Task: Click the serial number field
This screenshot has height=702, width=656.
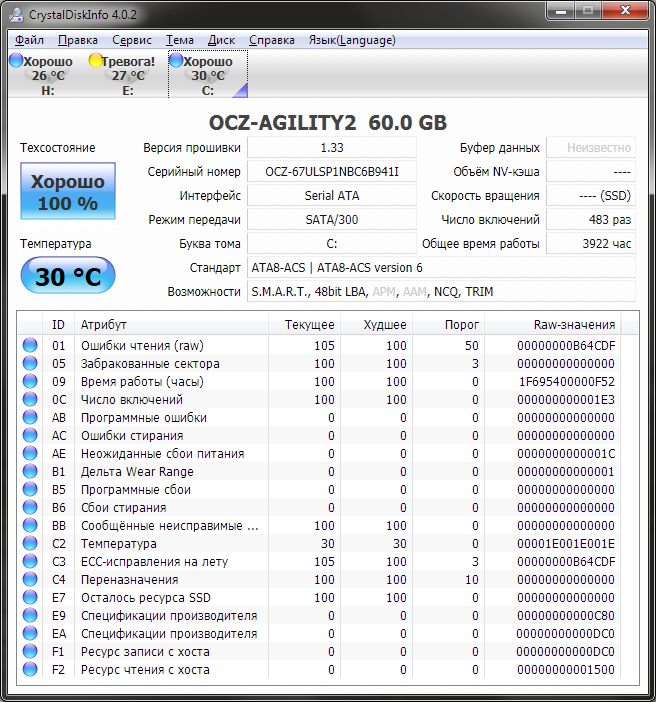Action: pyautogui.click(x=332, y=172)
